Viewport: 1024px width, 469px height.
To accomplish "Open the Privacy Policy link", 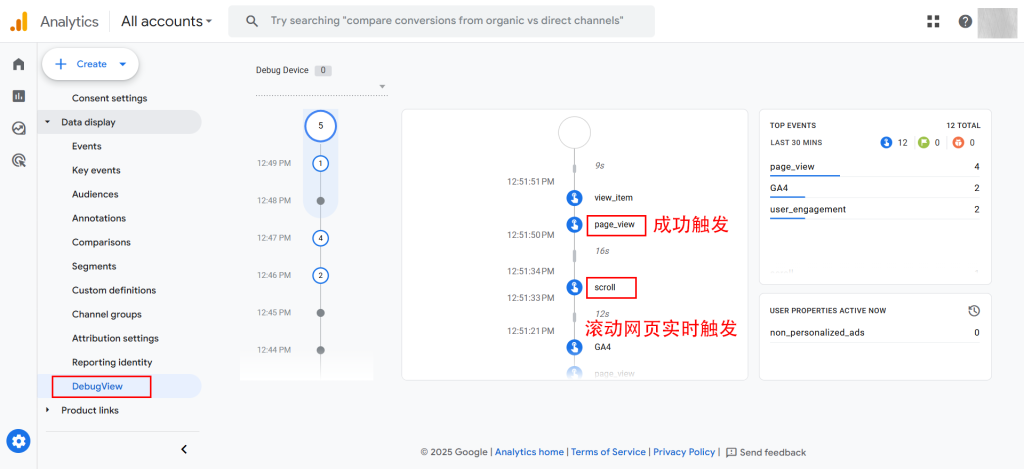I will pos(684,452).
